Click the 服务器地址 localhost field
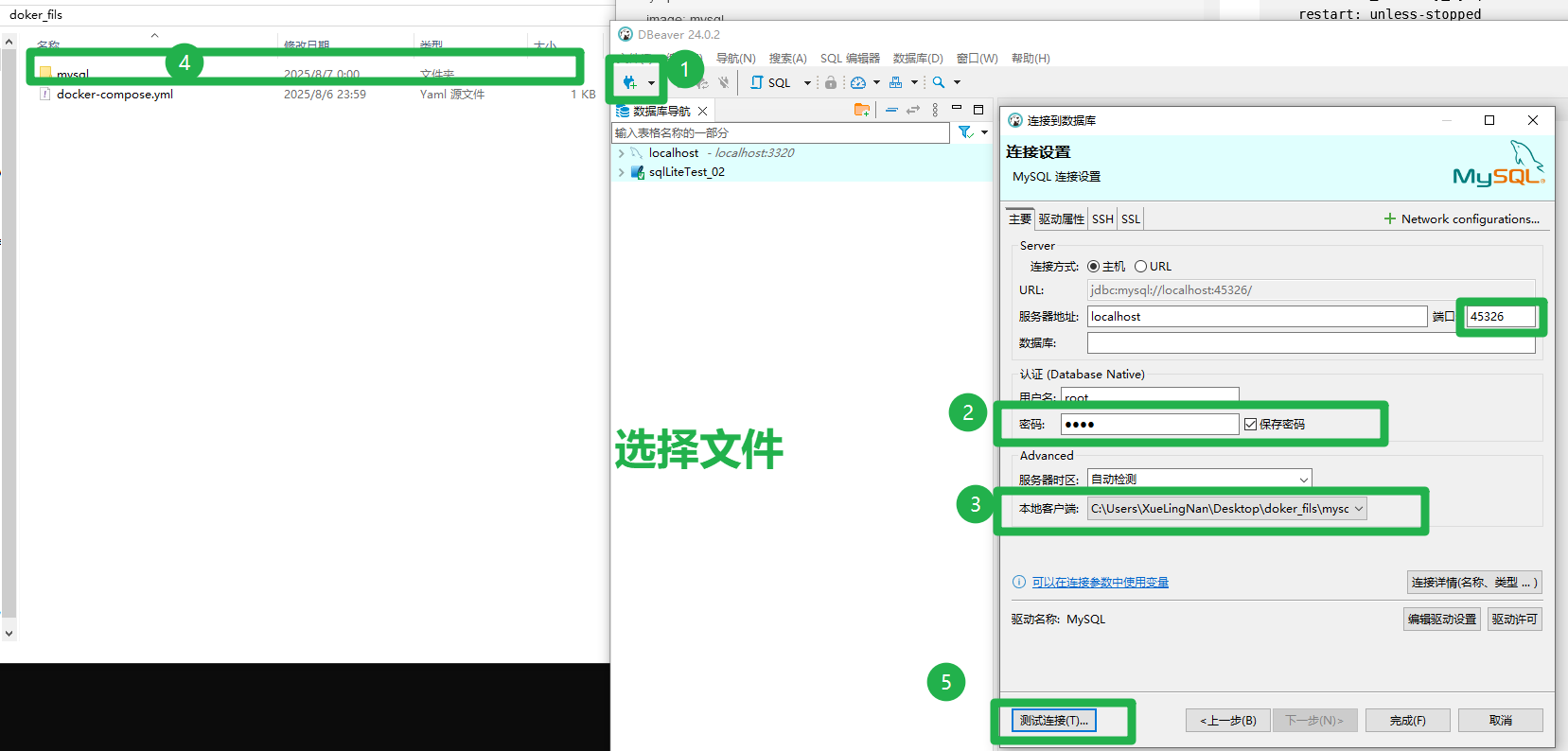Image resolution: width=1568 pixels, height=751 pixels. pyautogui.click(x=1257, y=317)
